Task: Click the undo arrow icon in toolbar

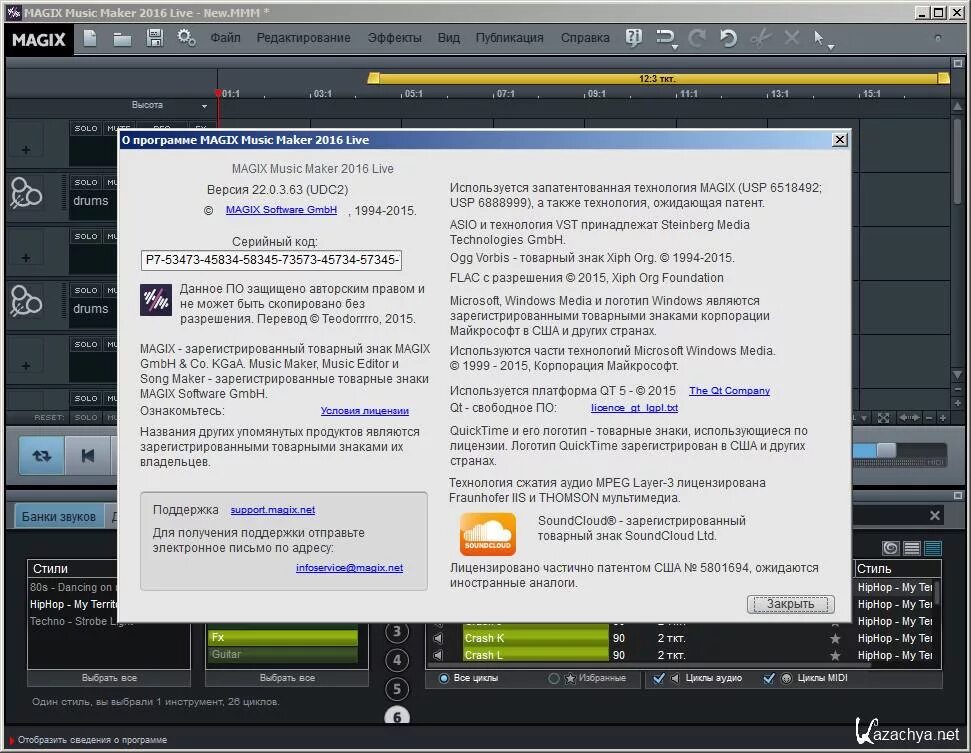Action: tap(729, 38)
